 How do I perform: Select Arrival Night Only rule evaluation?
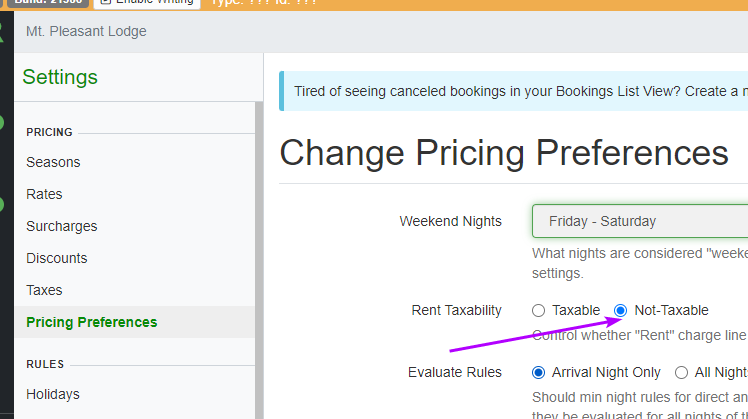(539, 372)
